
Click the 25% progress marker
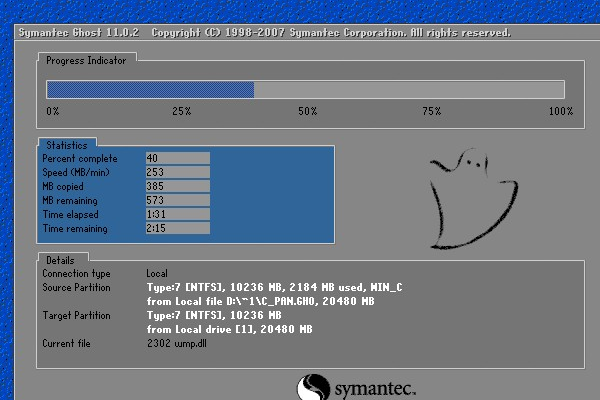coord(181,111)
